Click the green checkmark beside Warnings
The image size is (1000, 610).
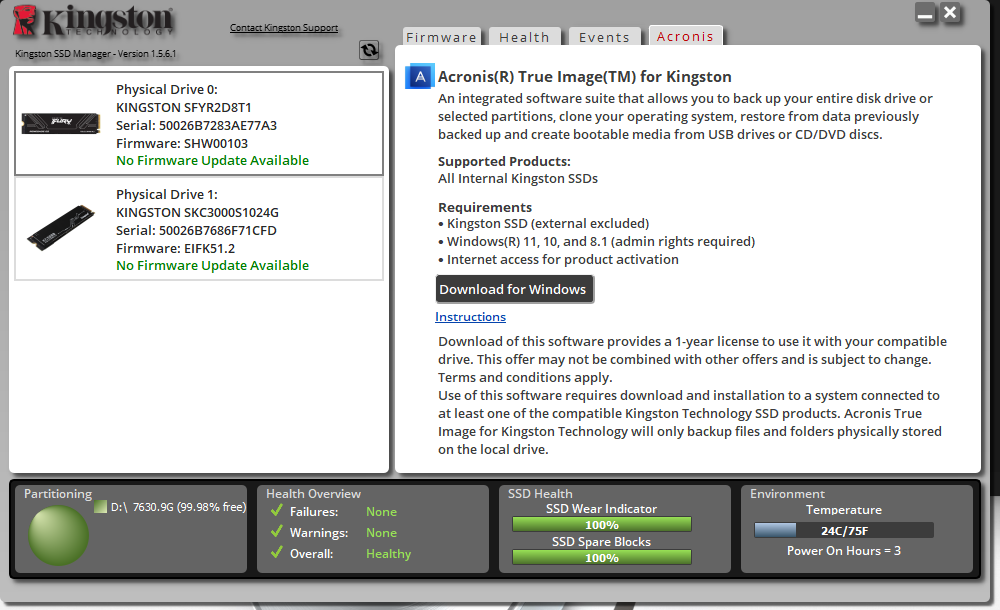(x=277, y=532)
